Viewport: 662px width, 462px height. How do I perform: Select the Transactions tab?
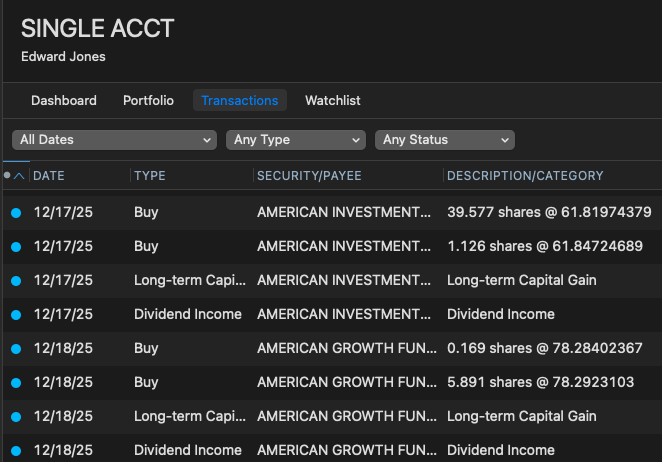[240, 101]
